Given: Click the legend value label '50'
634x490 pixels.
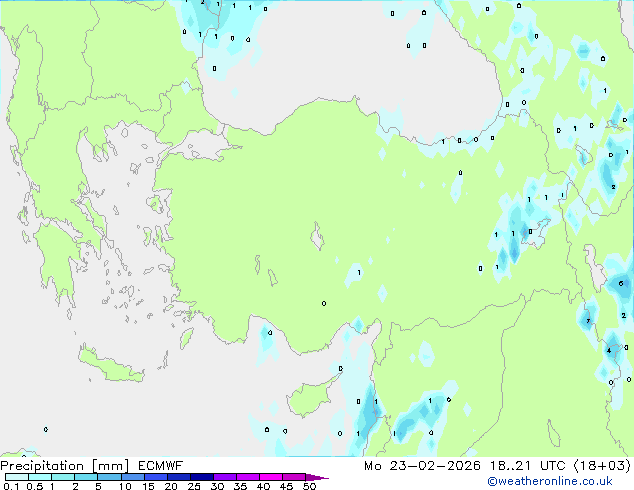Looking at the screenshot, I should click(x=309, y=486).
